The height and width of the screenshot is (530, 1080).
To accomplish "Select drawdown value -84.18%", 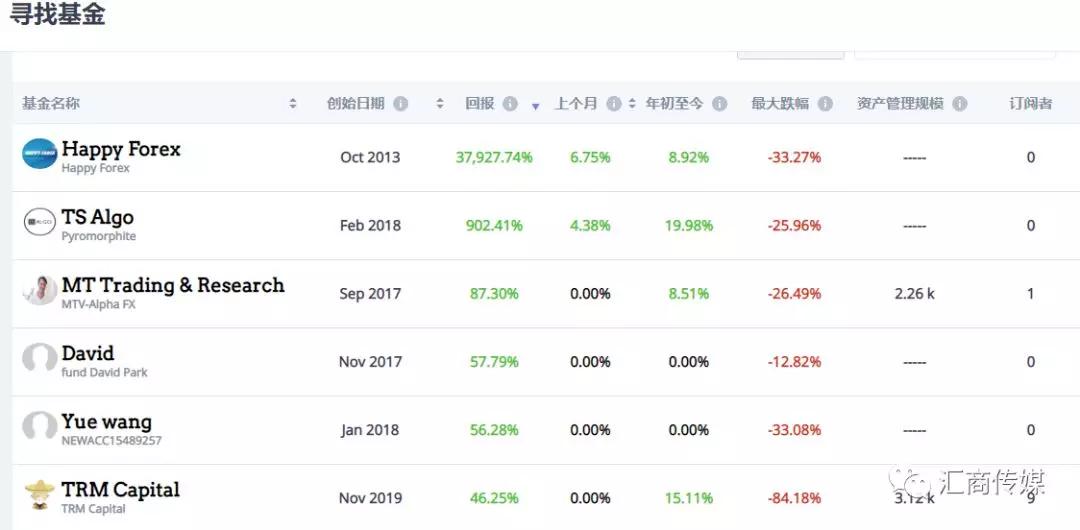I will [x=794, y=498].
